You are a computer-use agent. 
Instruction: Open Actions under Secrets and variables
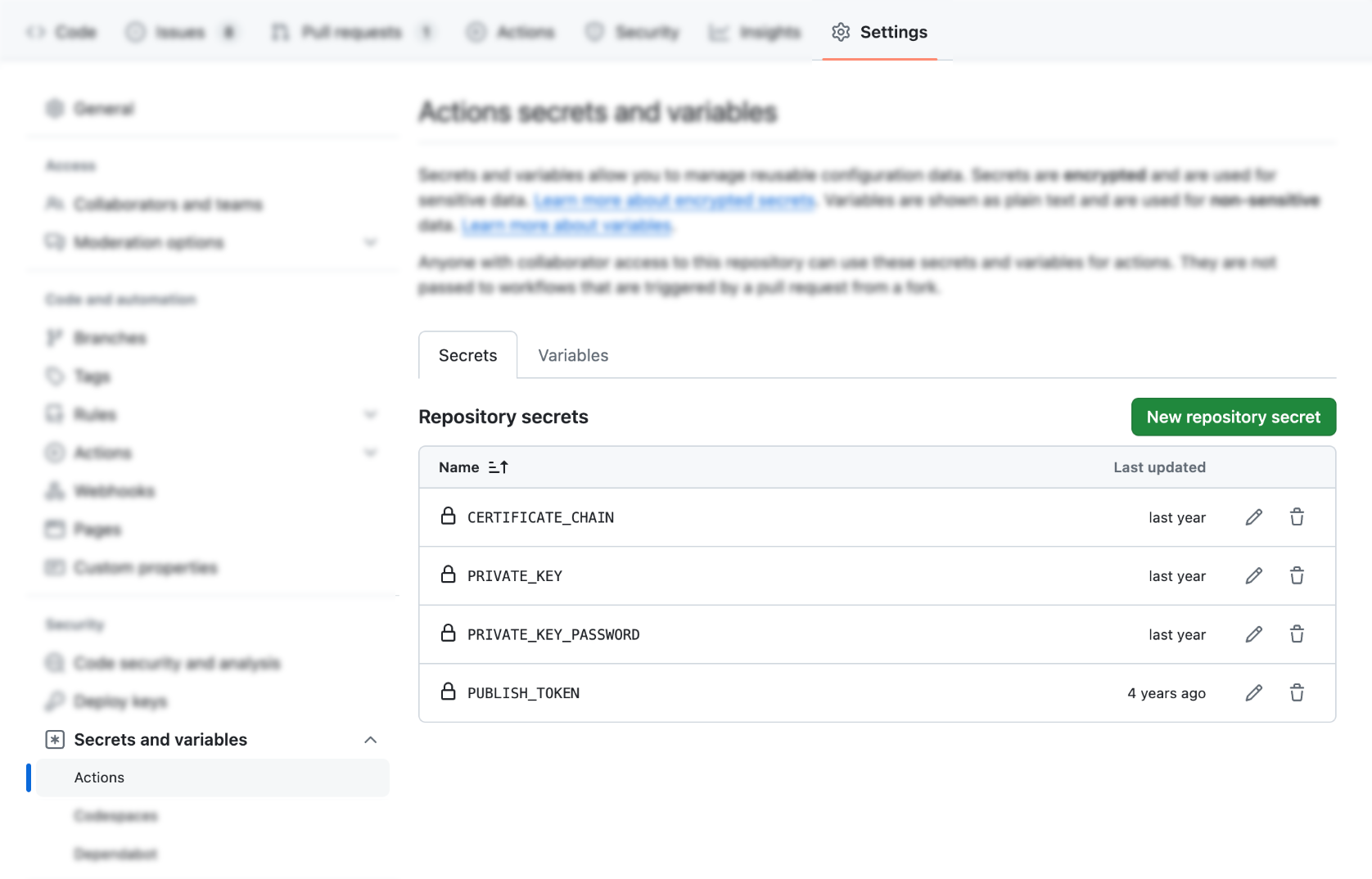point(100,778)
